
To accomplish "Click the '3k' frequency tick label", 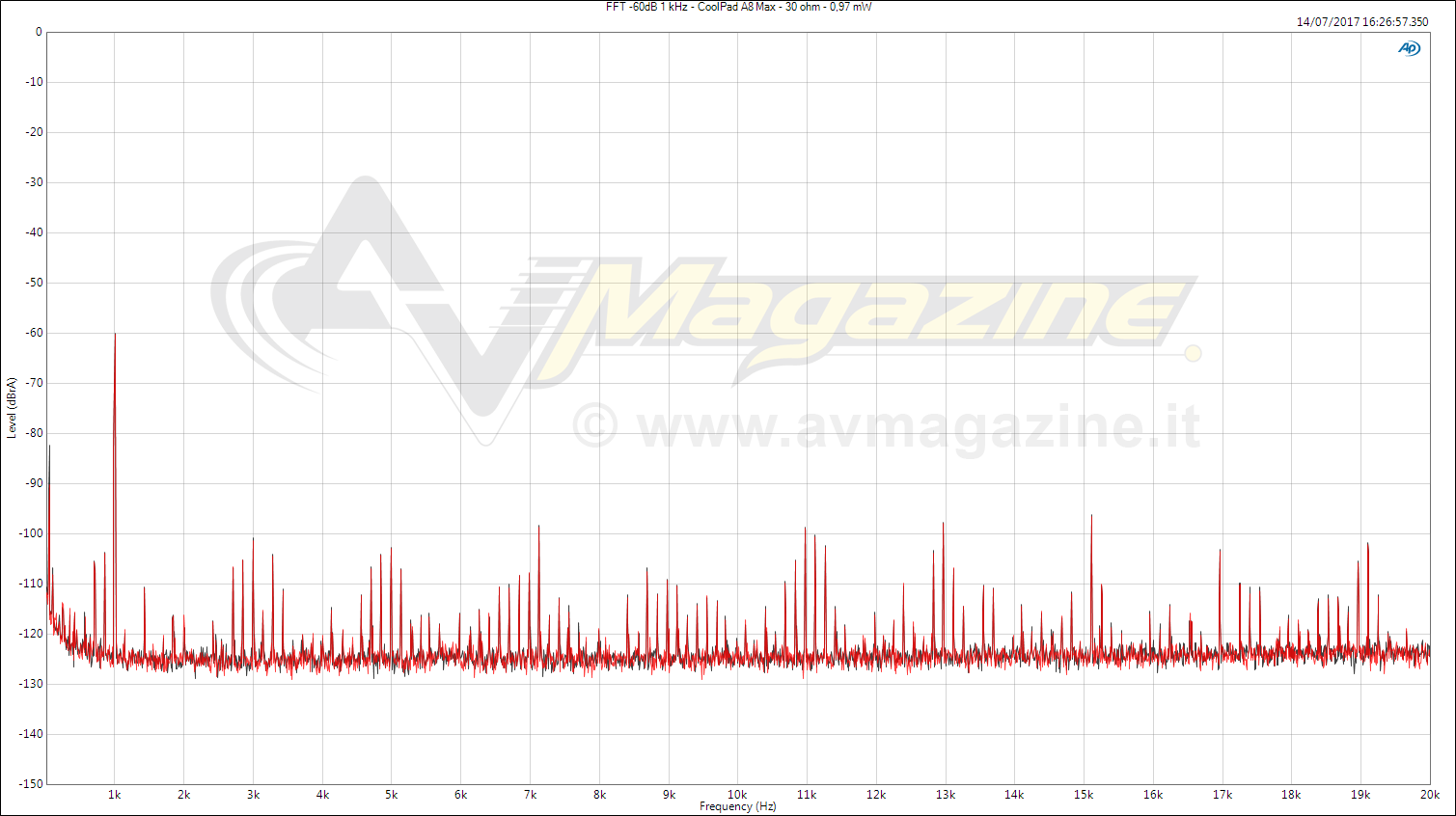I will click(254, 795).
